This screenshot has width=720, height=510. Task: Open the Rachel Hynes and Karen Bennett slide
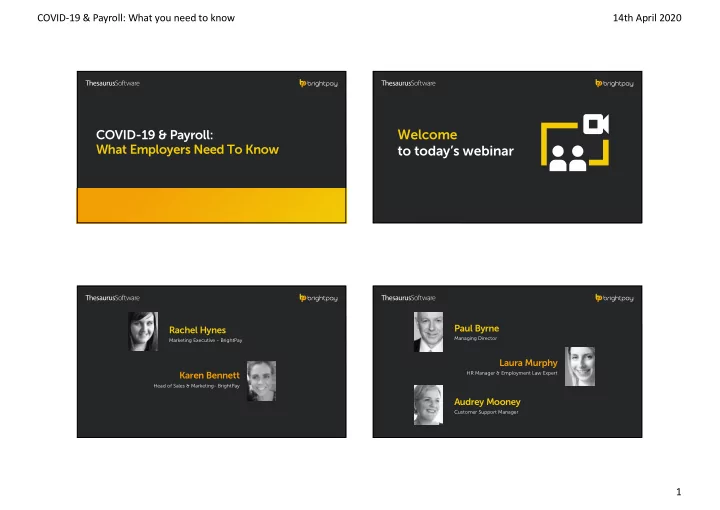[211, 361]
